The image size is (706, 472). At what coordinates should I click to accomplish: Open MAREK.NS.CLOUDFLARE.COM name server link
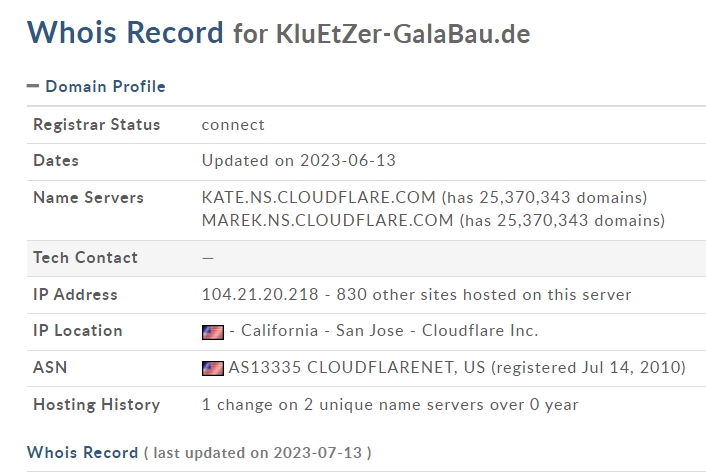click(327, 220)
